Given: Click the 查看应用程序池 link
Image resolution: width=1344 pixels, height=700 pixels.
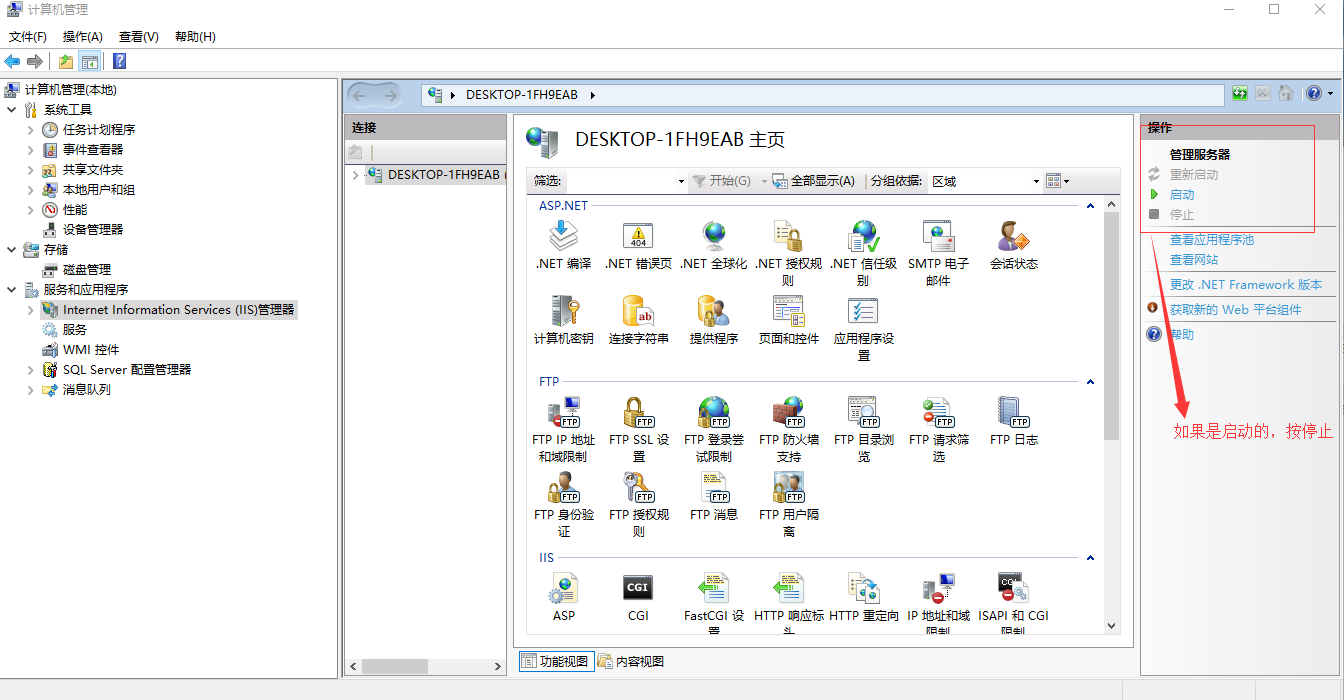Looking at the screenshot, I should pos(1212,240).
